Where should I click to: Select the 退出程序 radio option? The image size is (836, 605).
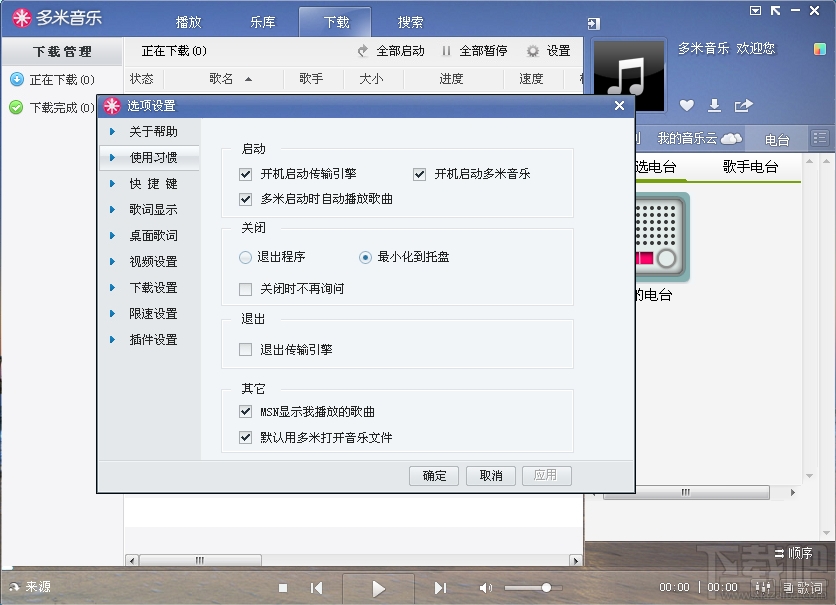coord(244,257)
